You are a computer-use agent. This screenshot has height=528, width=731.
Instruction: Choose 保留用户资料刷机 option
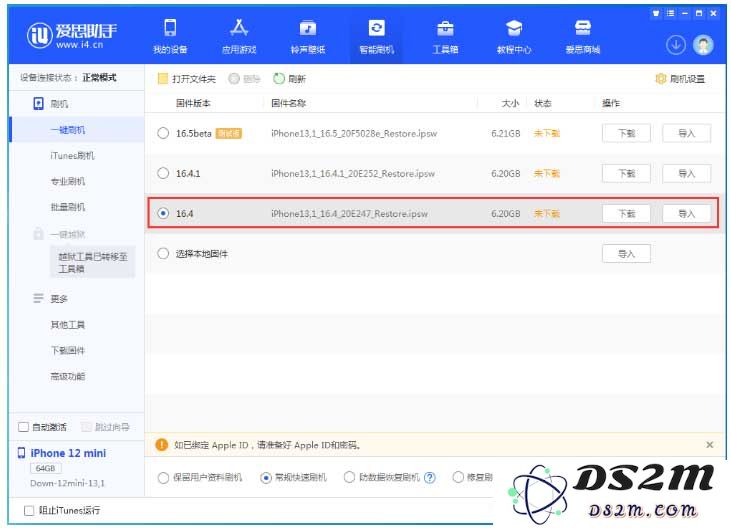pos(163,477)
